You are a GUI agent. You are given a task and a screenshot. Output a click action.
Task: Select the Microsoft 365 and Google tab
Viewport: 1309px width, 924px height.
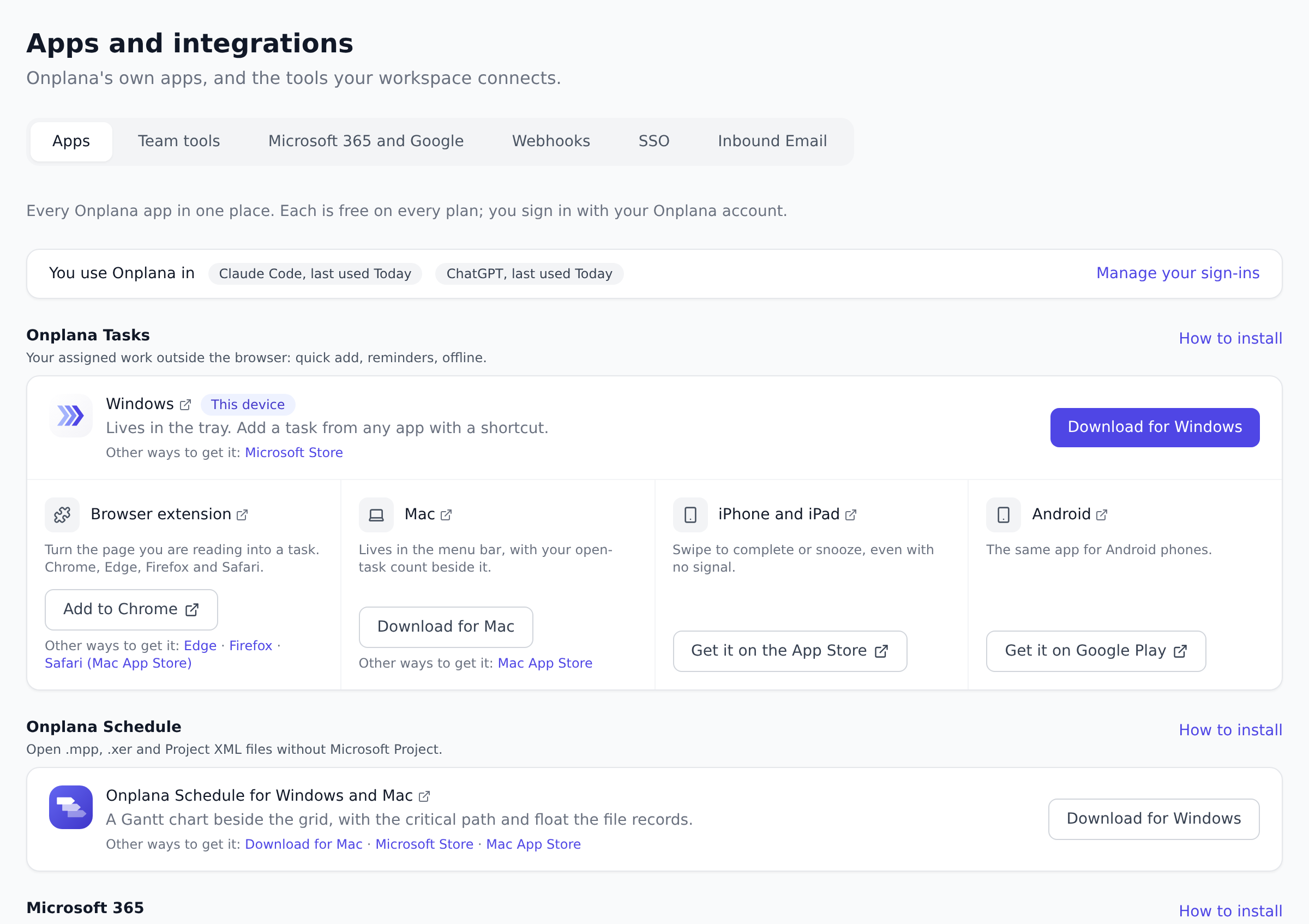pos(366,141)
